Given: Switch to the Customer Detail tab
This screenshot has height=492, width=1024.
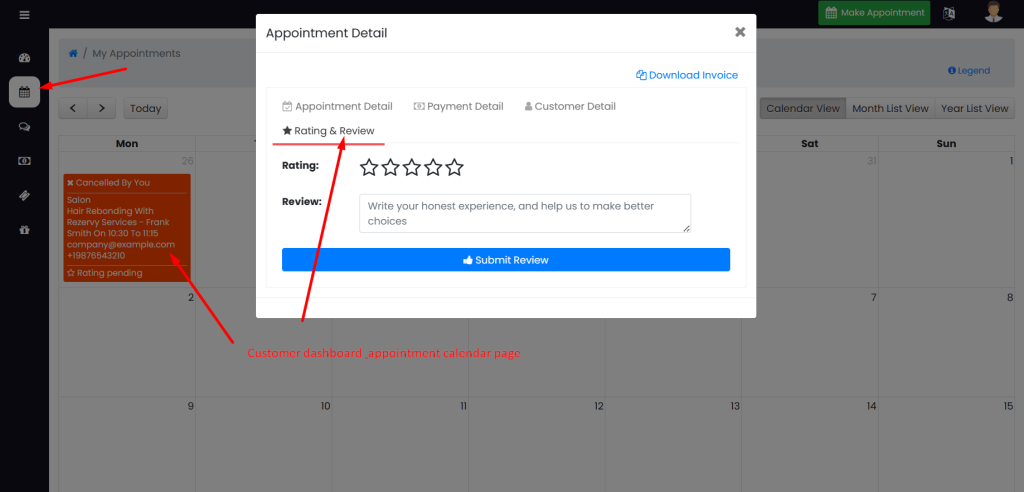Looking at the screenshot, I should coord(570,107).
